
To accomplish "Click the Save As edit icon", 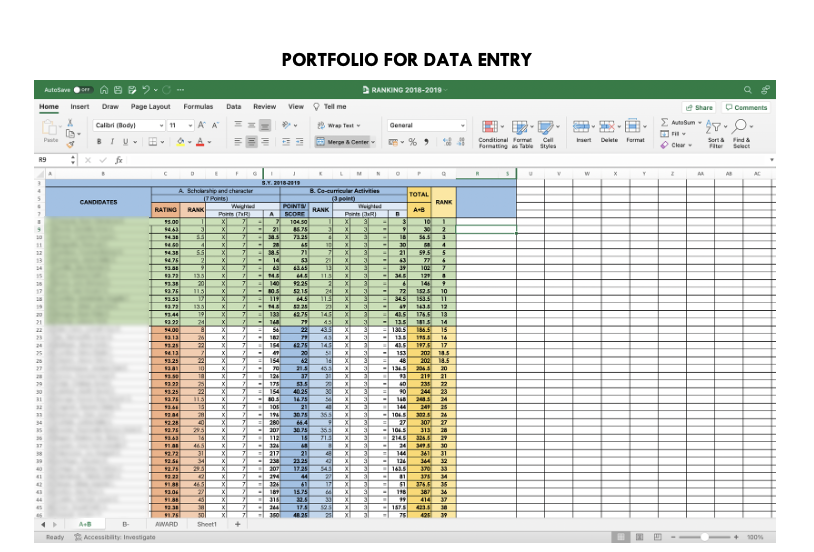I will point(132,90).
